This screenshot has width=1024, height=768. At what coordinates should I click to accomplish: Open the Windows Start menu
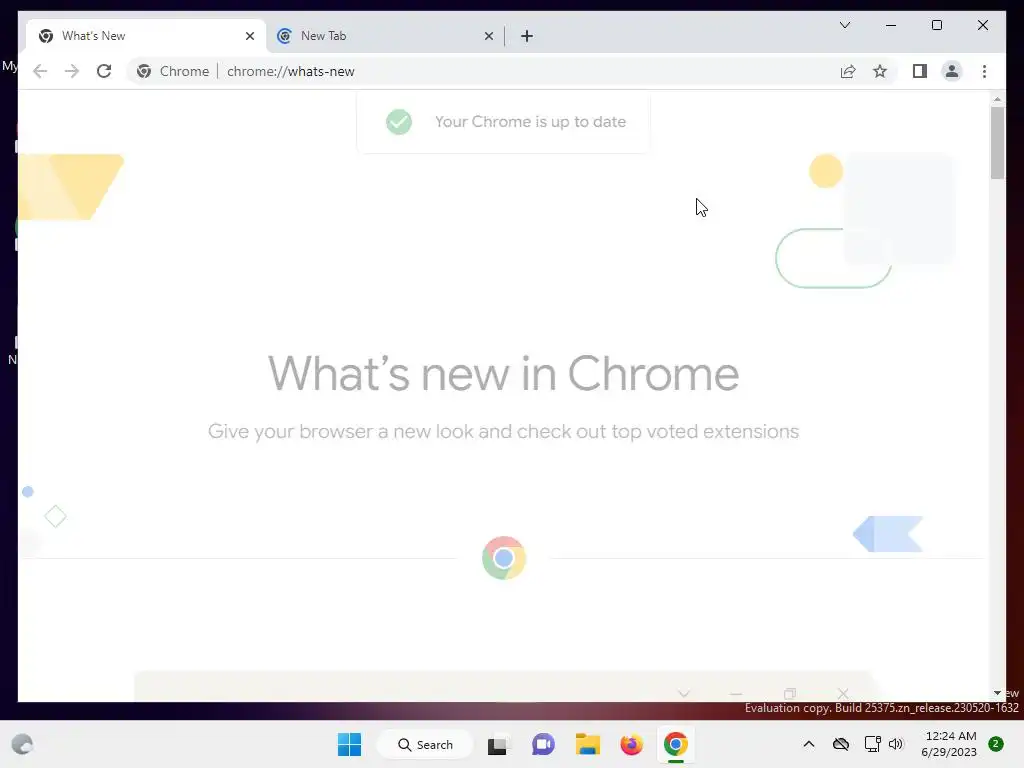tap(349, 744)
